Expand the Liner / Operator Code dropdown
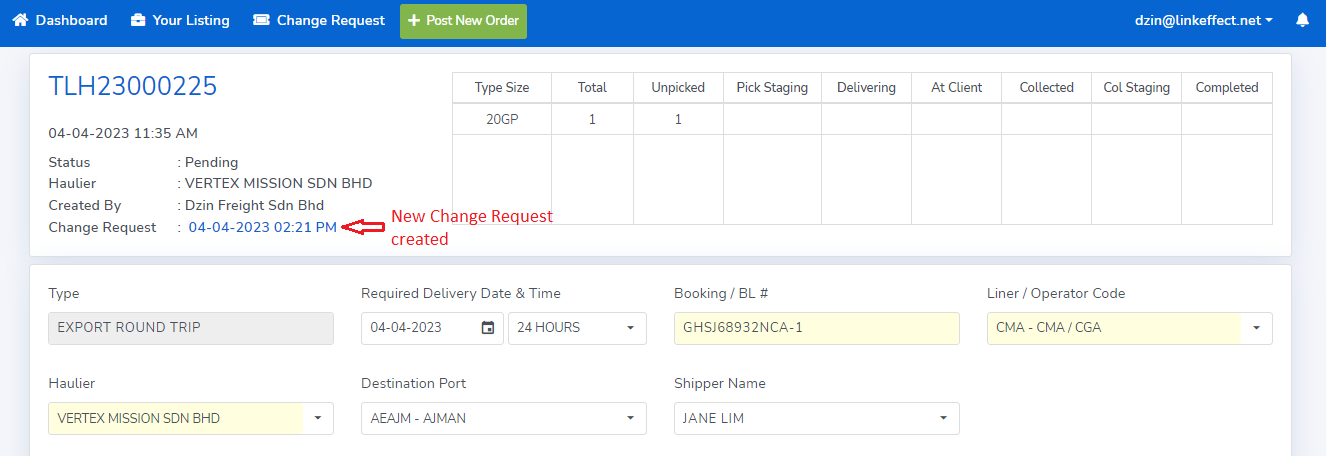 (x=1129, y=328)
